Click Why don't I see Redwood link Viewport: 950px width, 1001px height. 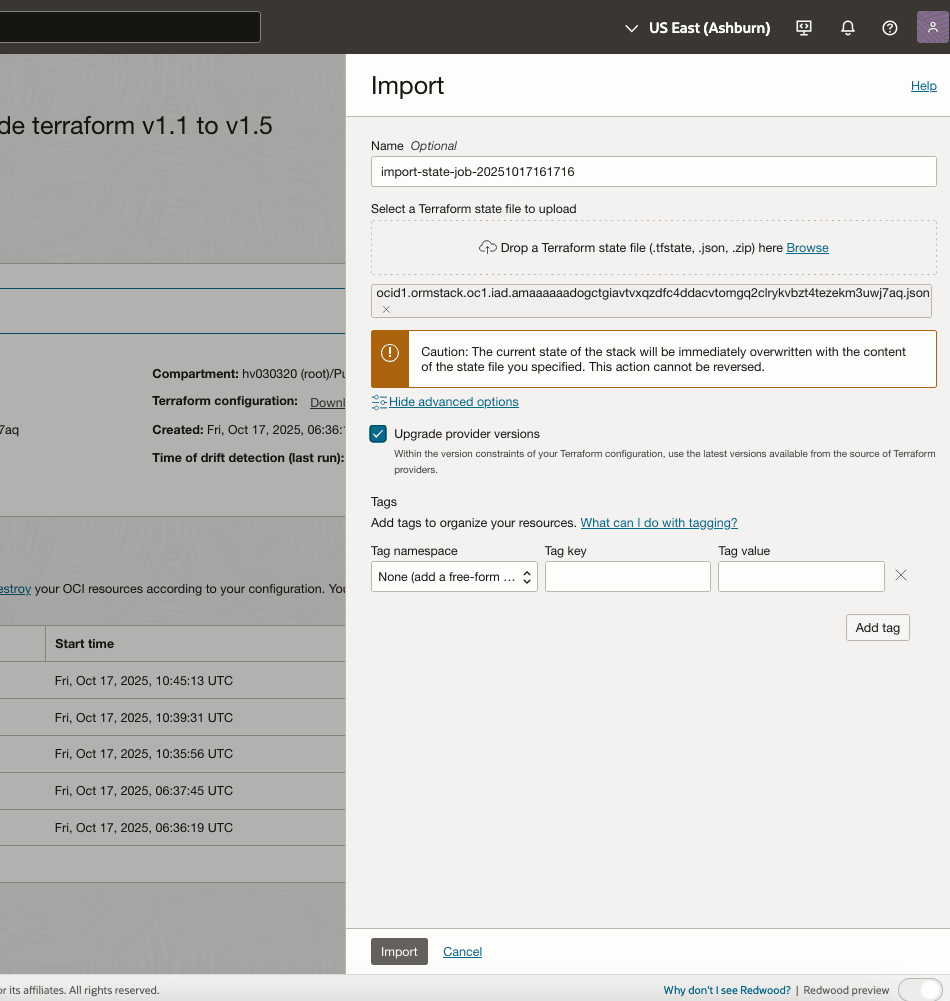[x=726, y=989]
